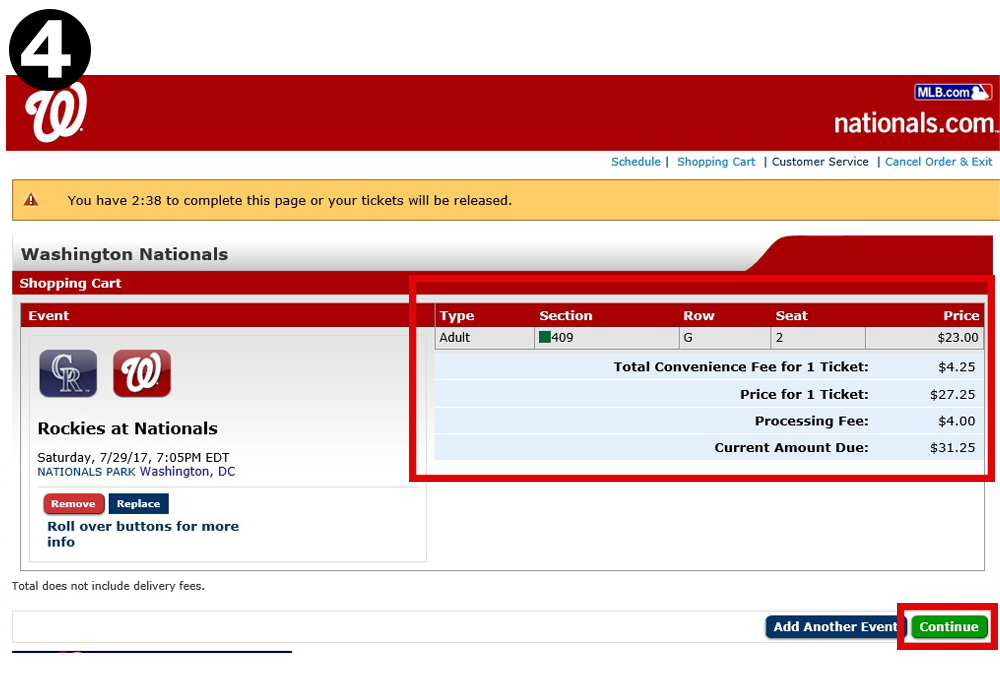Click the Rockies at Nationals event title
The height and width of the screenshot is (700, 1000).
(x=127, y=429)
